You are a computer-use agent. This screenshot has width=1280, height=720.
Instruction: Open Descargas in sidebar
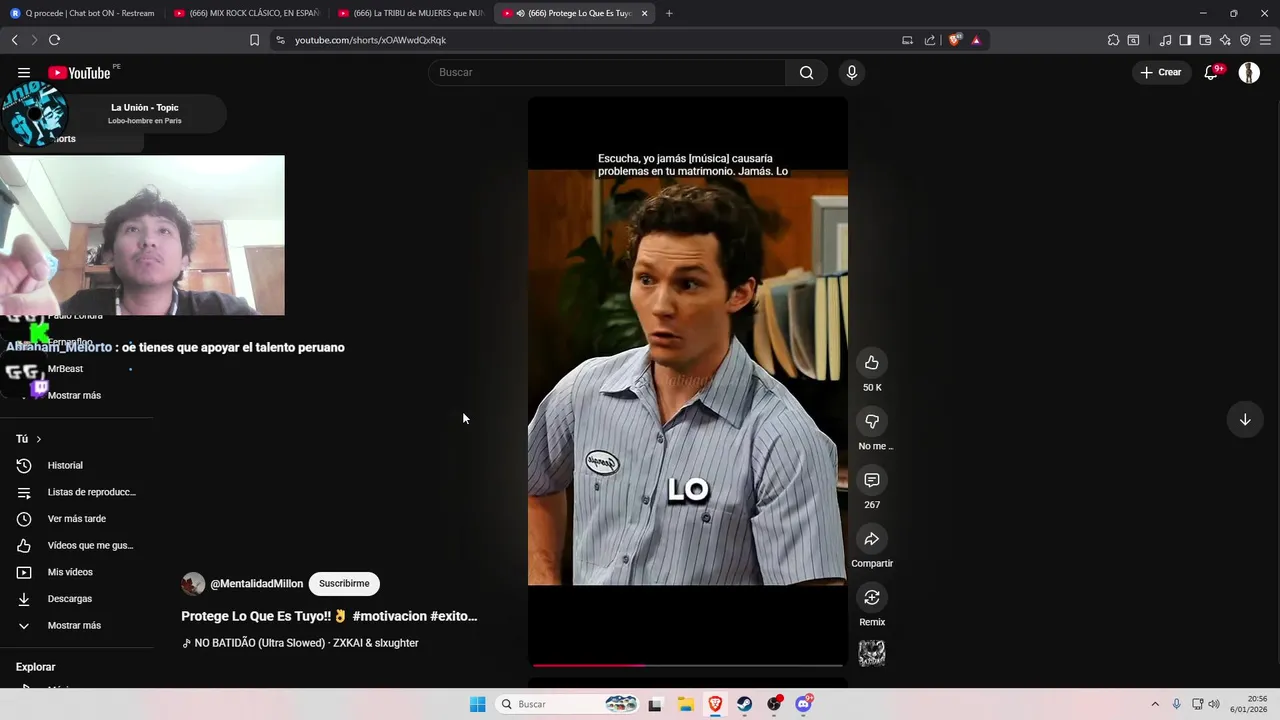(73, 599)
